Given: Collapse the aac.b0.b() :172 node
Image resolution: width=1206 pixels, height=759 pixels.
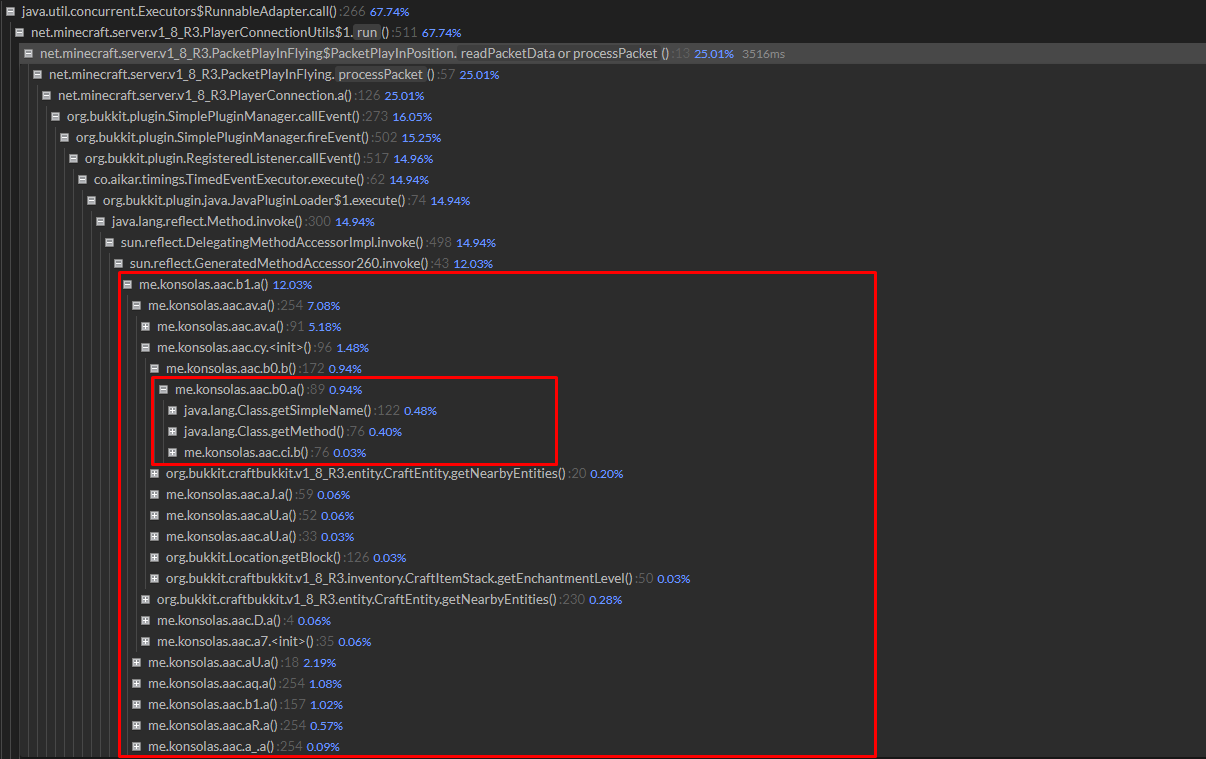Looking at the screenshot, I should (x=155, y=368).
